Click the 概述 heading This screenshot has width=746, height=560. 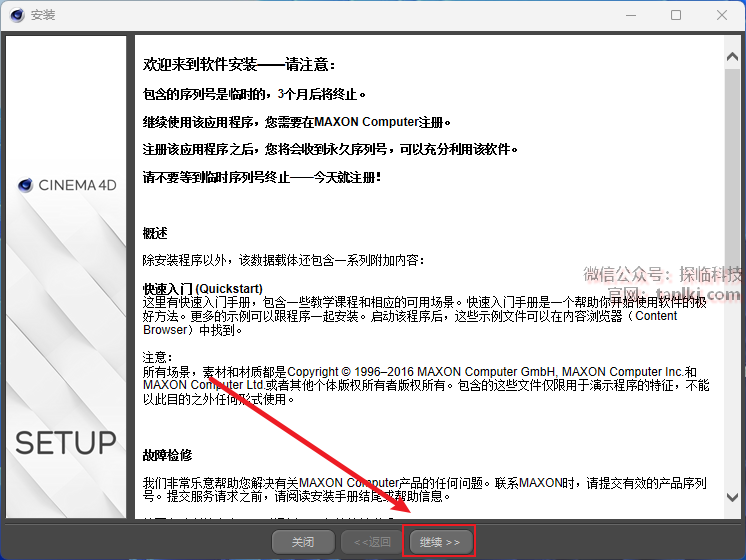click(x=155, y=233)
